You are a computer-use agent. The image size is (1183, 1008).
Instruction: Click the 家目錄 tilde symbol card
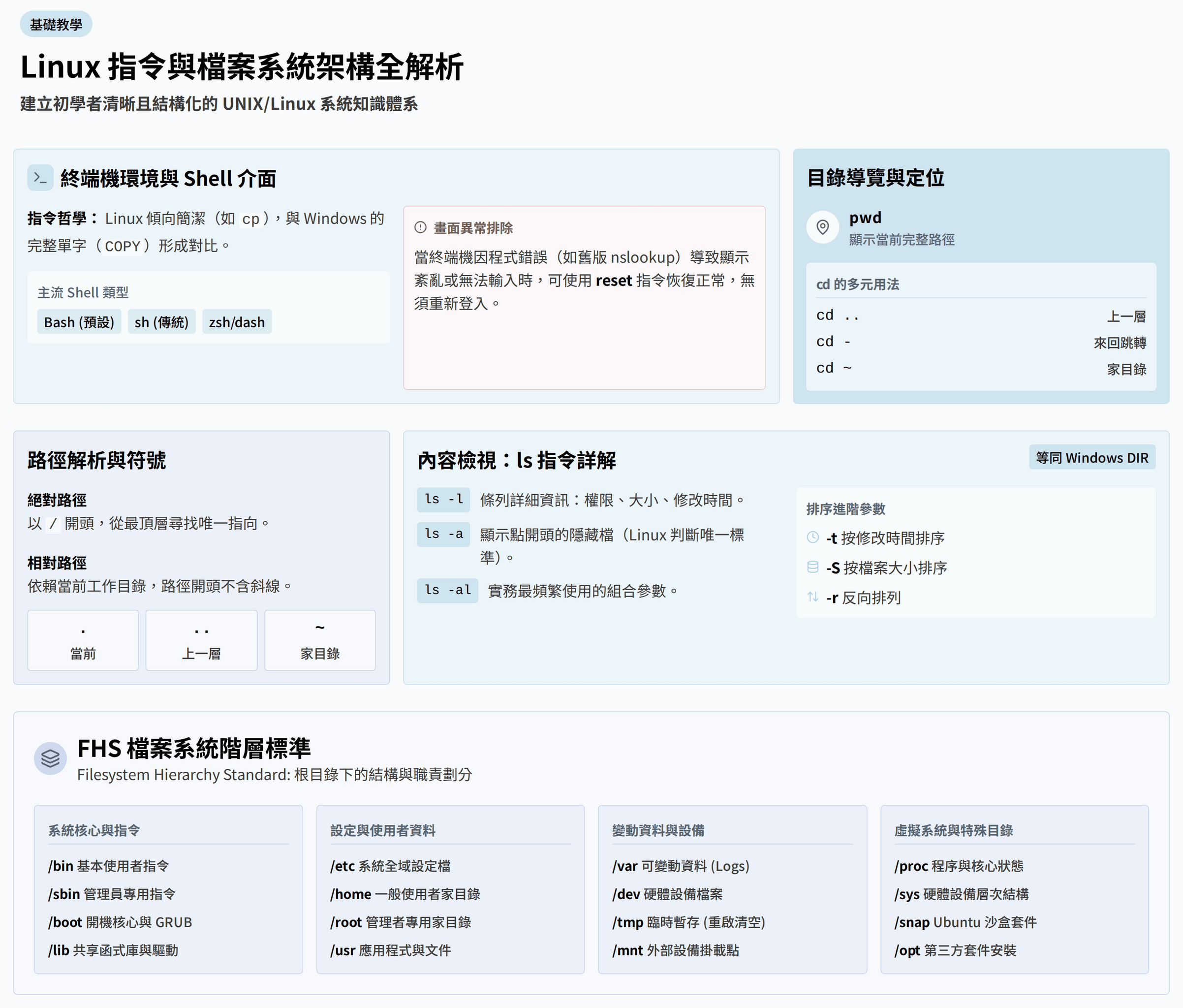coord(320,640)
